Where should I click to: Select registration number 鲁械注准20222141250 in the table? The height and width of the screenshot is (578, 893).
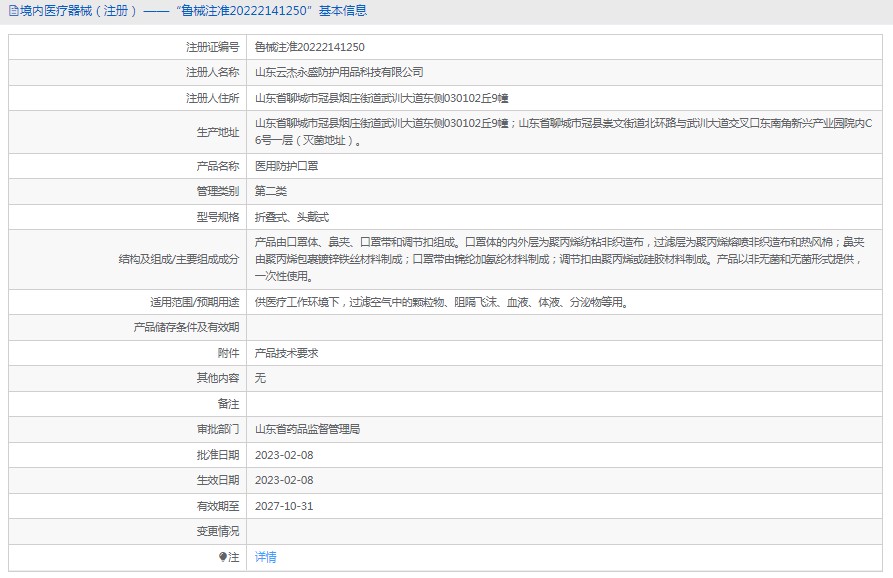click(309, 47)
